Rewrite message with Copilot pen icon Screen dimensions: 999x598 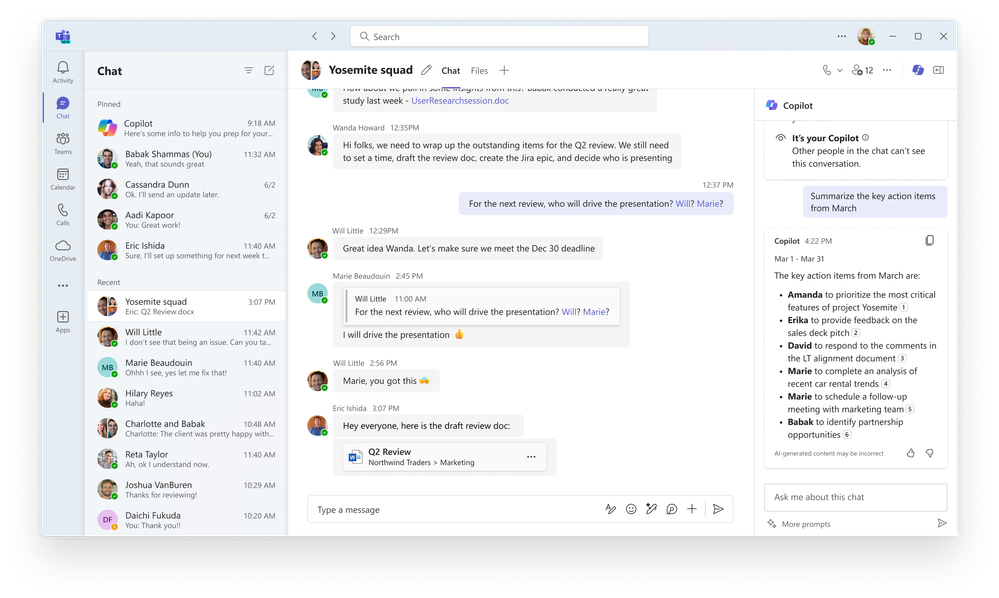coord(651,509)
